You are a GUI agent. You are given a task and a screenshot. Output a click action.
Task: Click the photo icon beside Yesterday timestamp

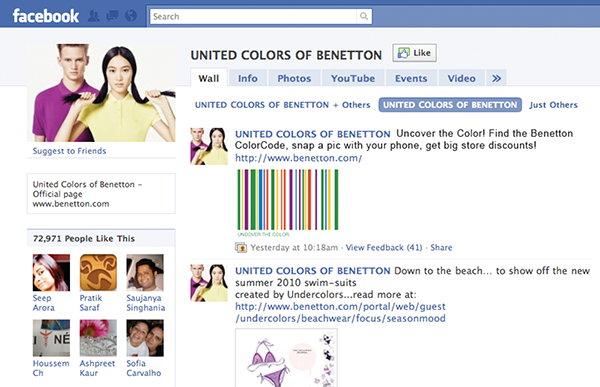point(241,248)
